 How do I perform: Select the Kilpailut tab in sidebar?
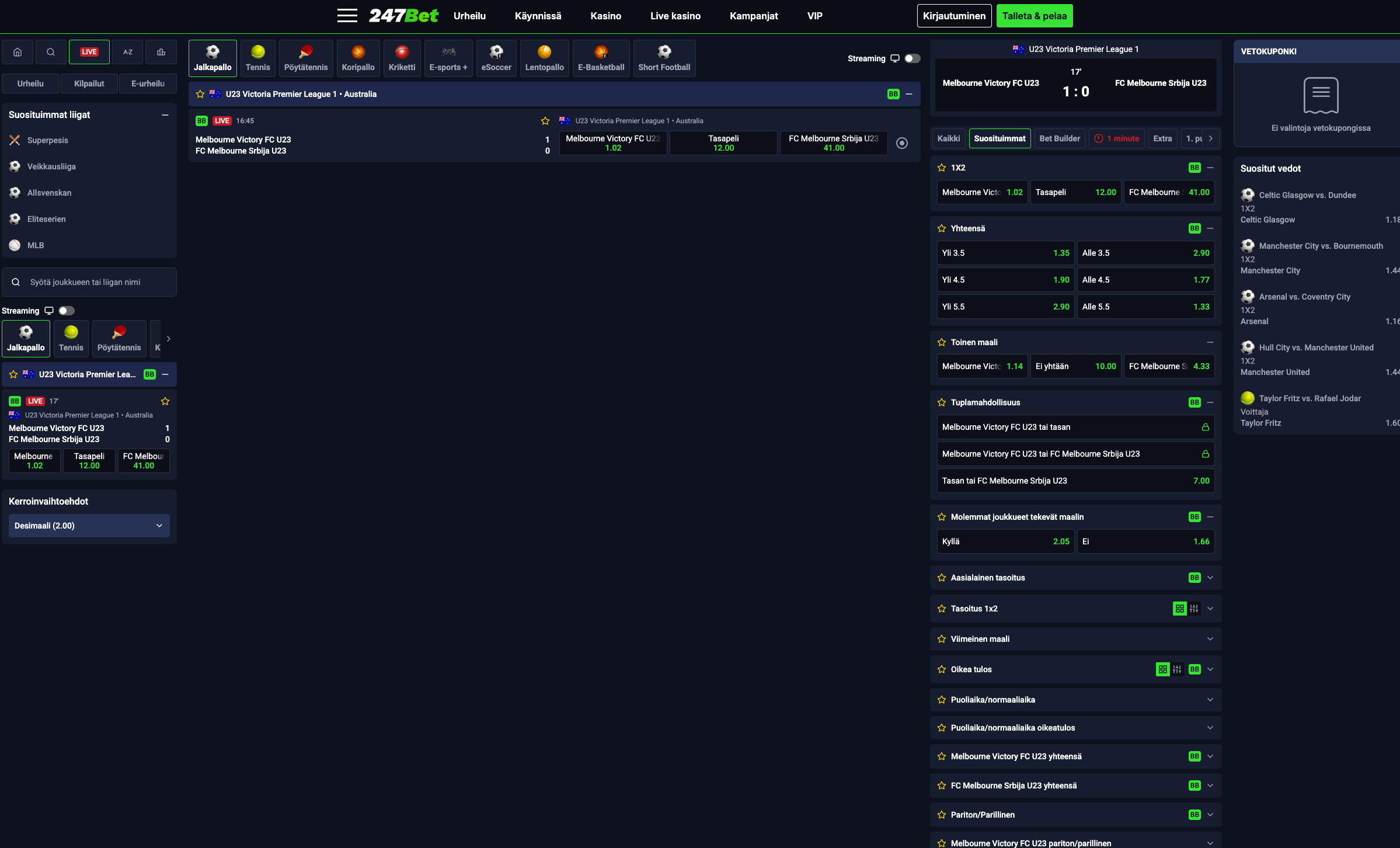pyautogui.click(x=89, y=84)
